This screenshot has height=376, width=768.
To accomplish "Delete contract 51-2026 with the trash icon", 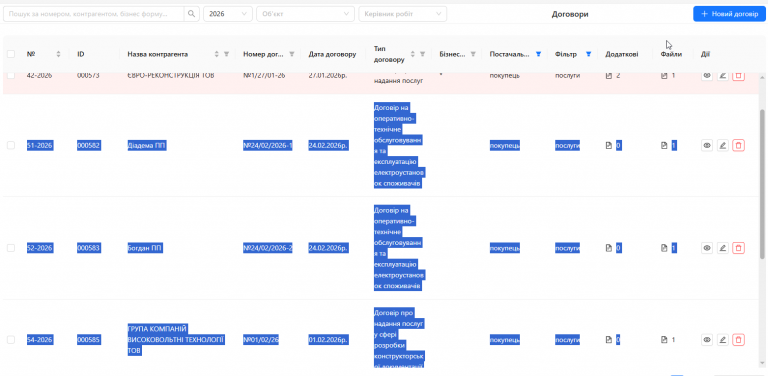I will pyautogui.click(x=739, y=145).
